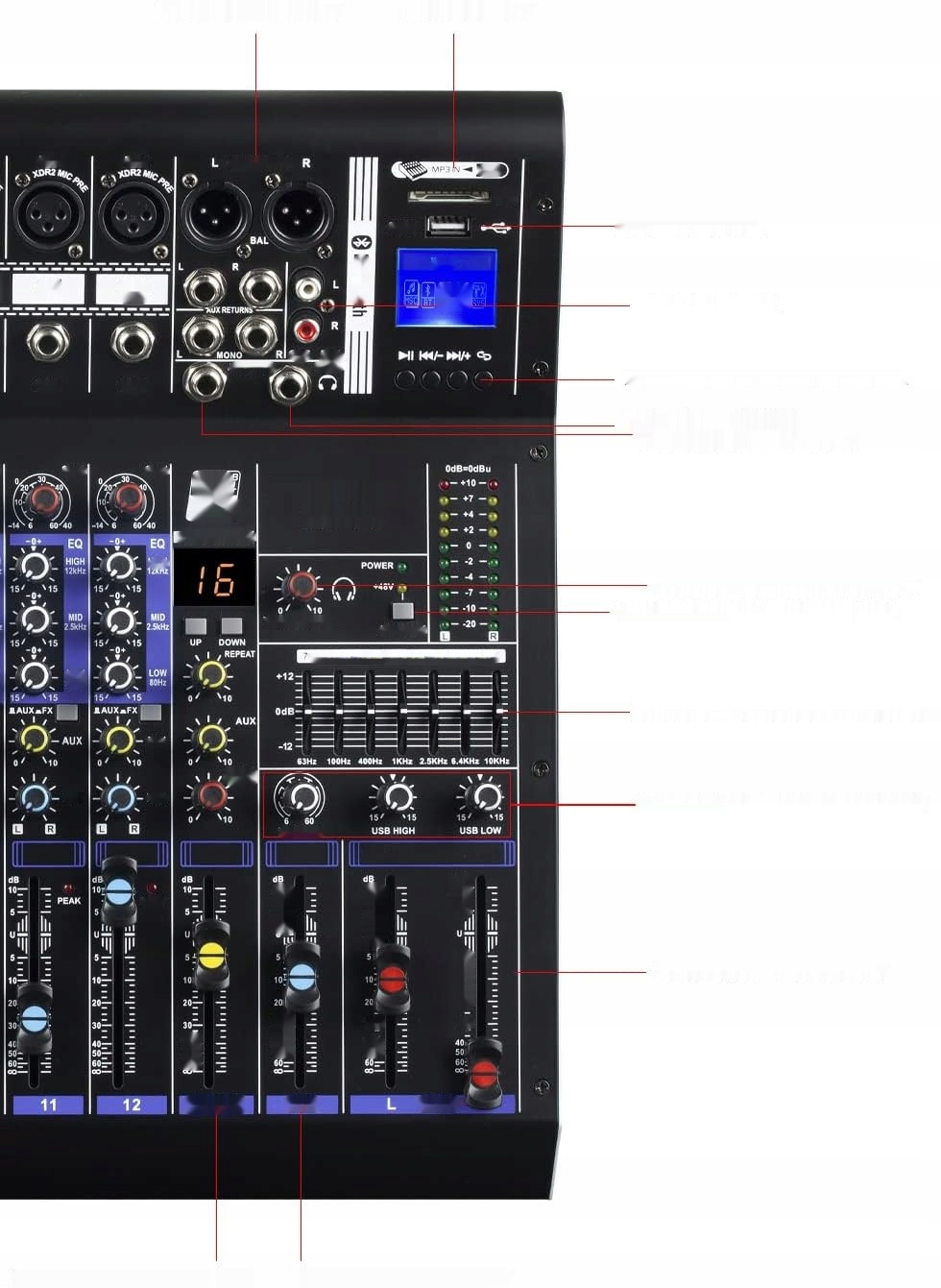Viewport: 941px width, 1288px height.
Task: Click channel 11 MID EQ knob
Action: click(x=35, y=620)
